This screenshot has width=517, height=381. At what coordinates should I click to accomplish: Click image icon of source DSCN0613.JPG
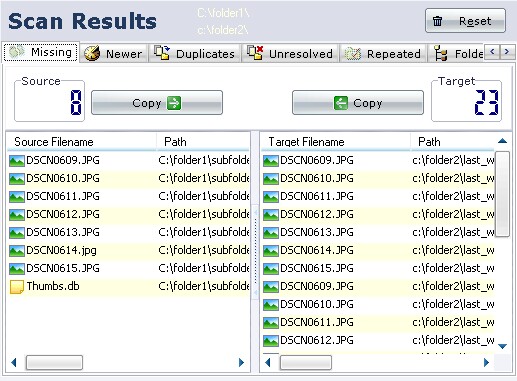17,233
